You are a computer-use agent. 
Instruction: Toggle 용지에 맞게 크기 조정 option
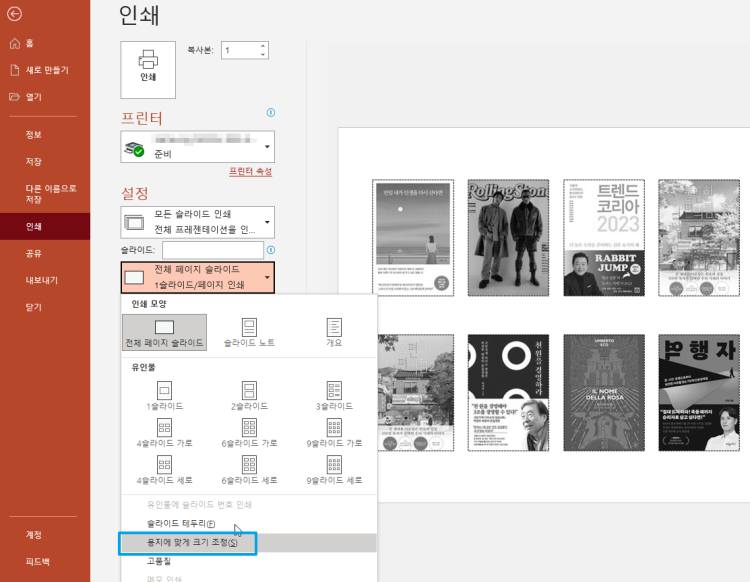click(249, 543)
